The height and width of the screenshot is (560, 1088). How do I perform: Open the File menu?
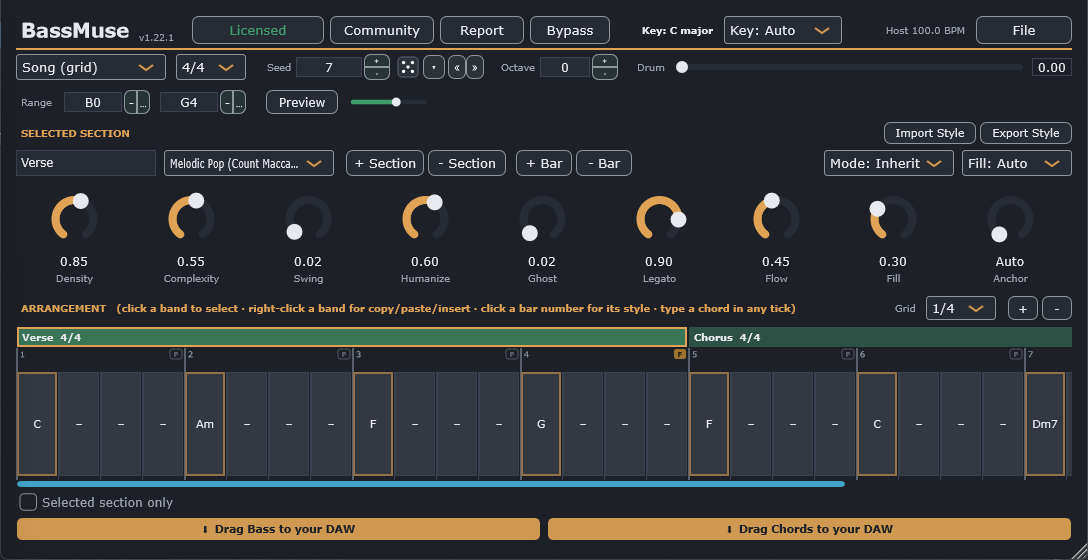click(1023, 31)
